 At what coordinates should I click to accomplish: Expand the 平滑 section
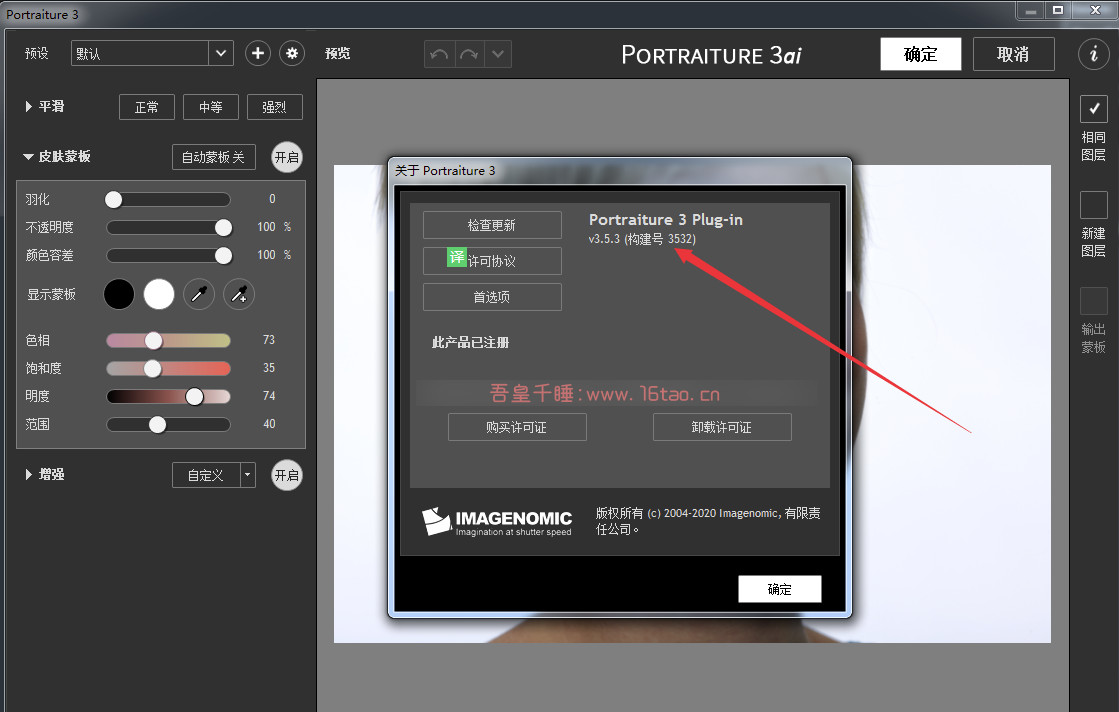[x=29, y=106]
